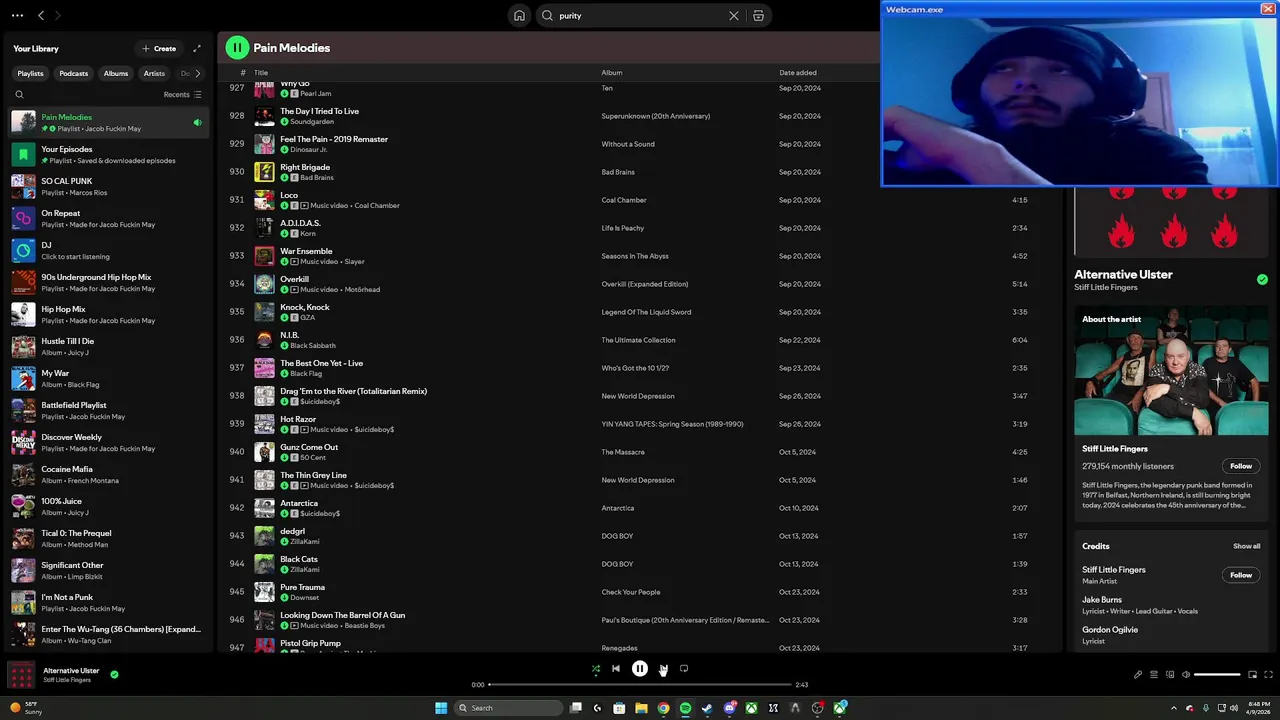This screenshot has width=1280, height=720.
Task: Mute the volume speaker icon
Action: 1186,674
